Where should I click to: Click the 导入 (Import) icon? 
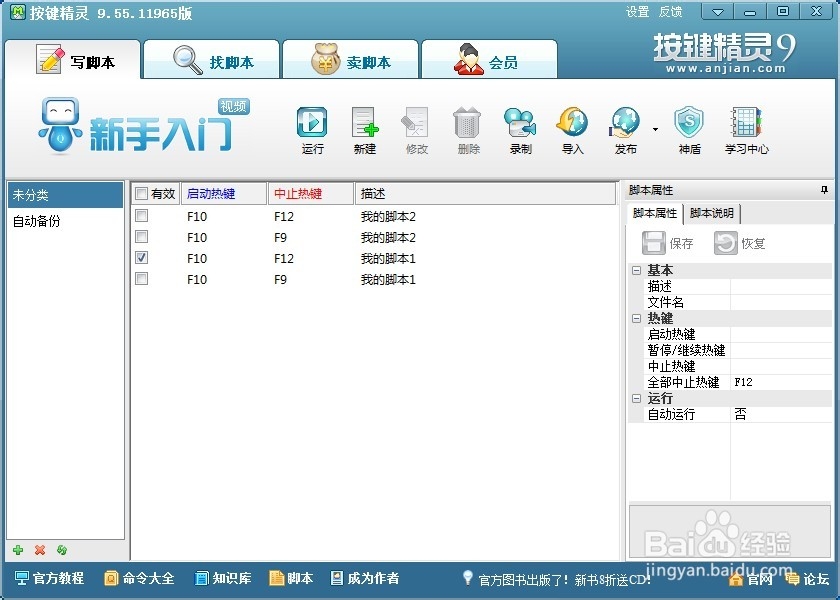(572, 125)
